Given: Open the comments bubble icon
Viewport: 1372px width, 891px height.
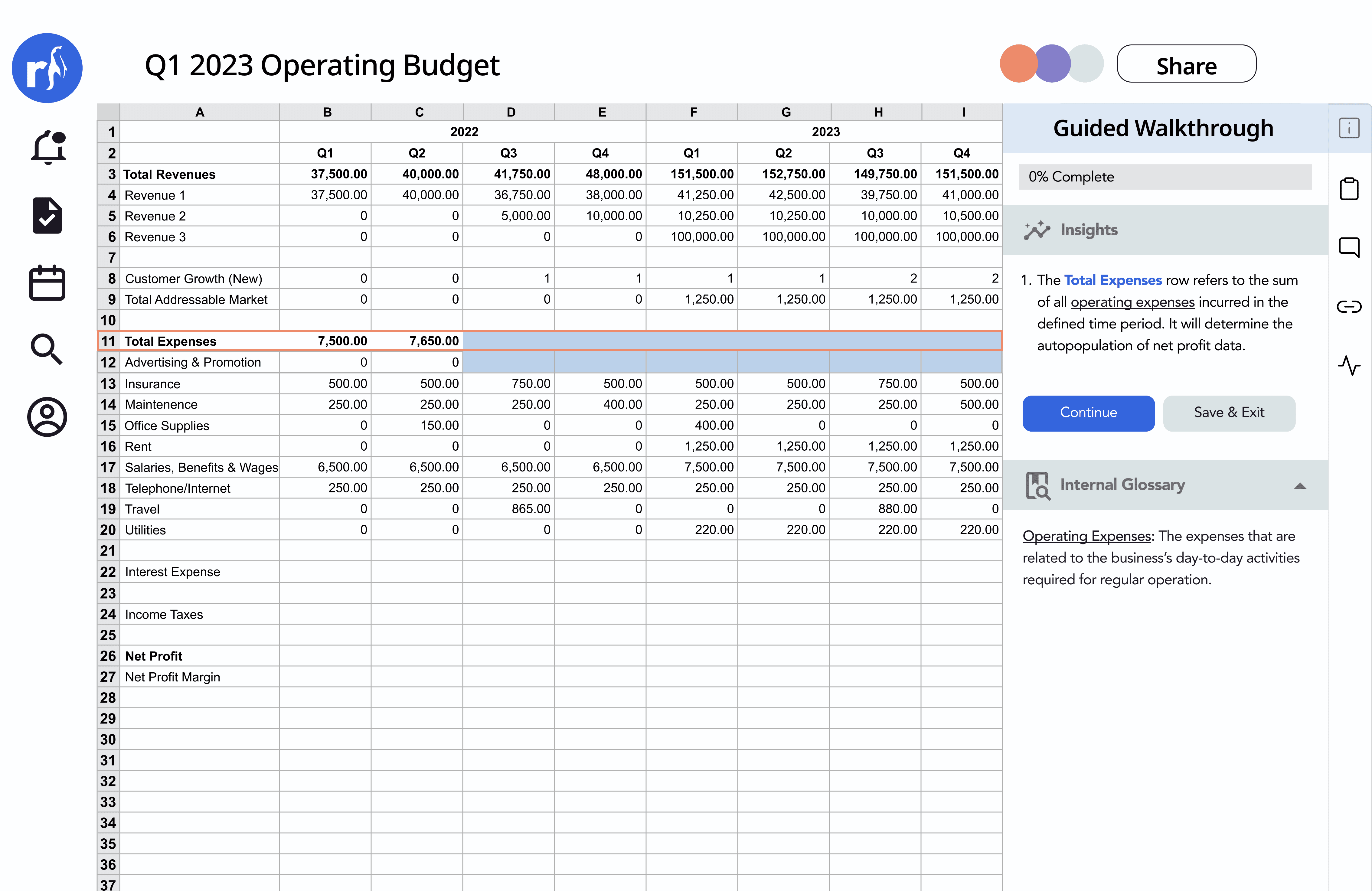Looking at the screenshot, I should coord(1349,247).
